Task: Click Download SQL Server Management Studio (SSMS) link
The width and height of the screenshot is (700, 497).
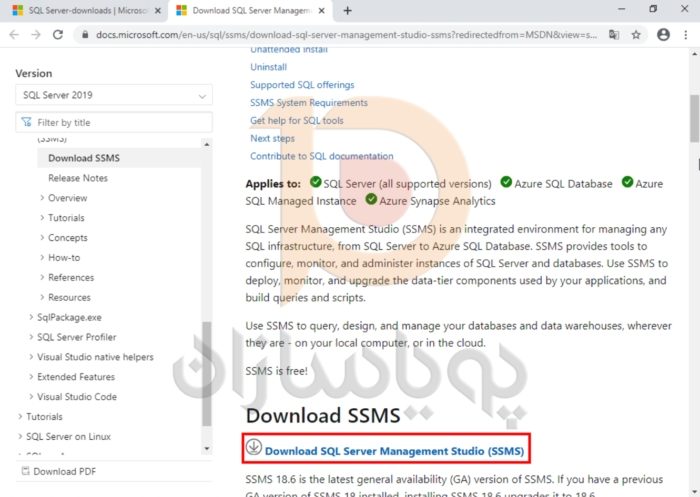Action: pos(394,451)
